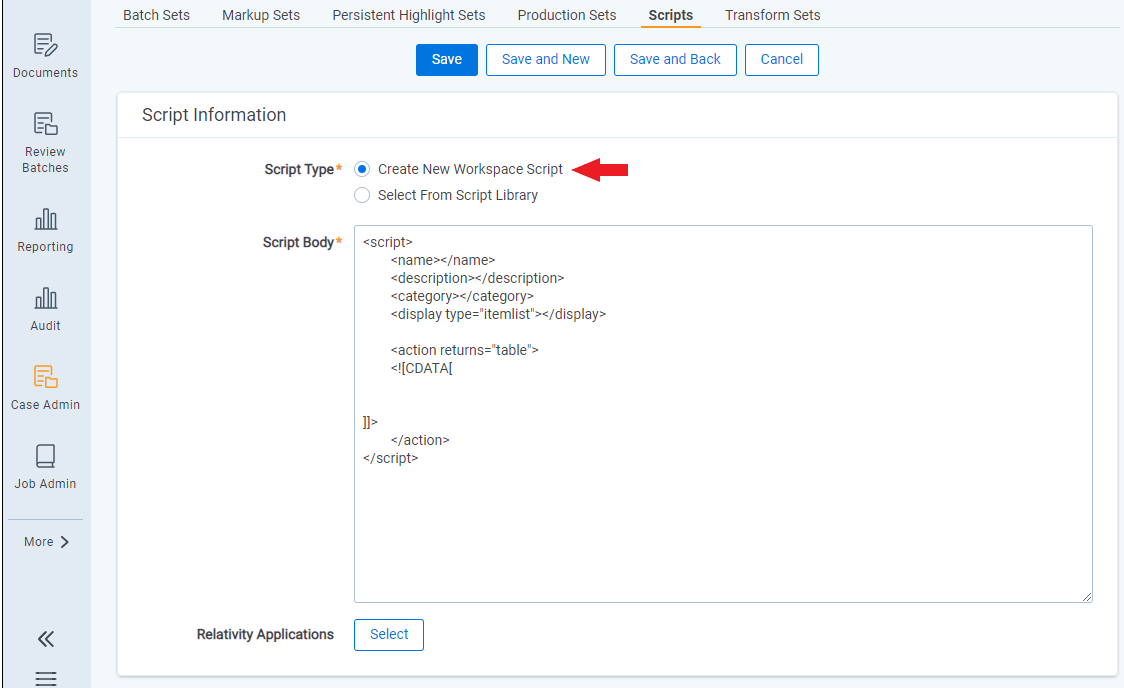Click the Script Information section heading
Image resolution: width=1124 pixels, height=688 pixels.
(214, 115)
